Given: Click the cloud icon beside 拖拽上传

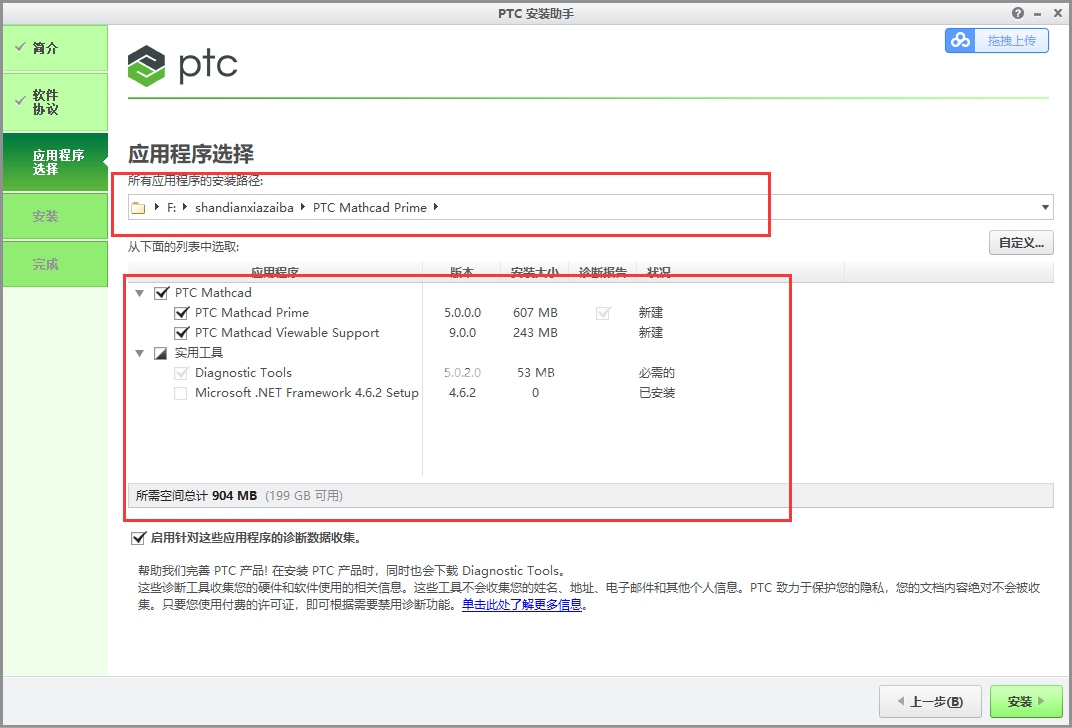Looking at the screenshot, I should (961, 40).
